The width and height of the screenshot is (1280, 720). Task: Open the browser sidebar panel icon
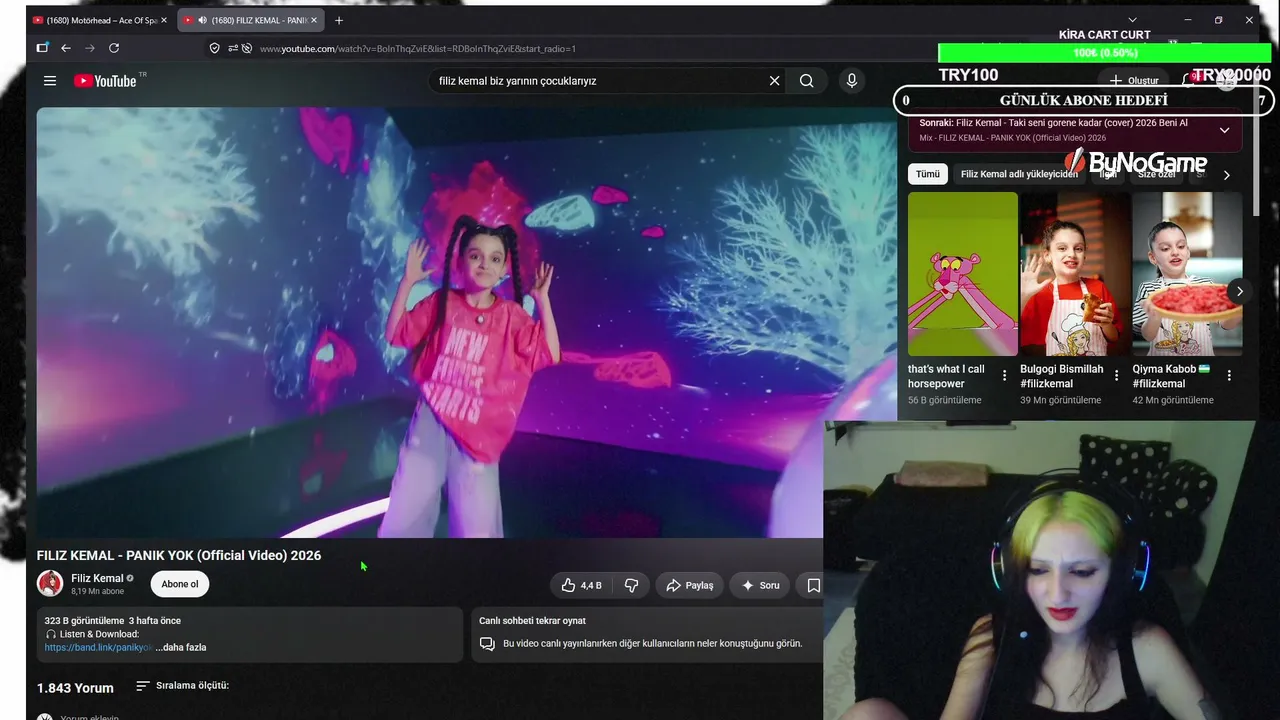pos(42,48)
